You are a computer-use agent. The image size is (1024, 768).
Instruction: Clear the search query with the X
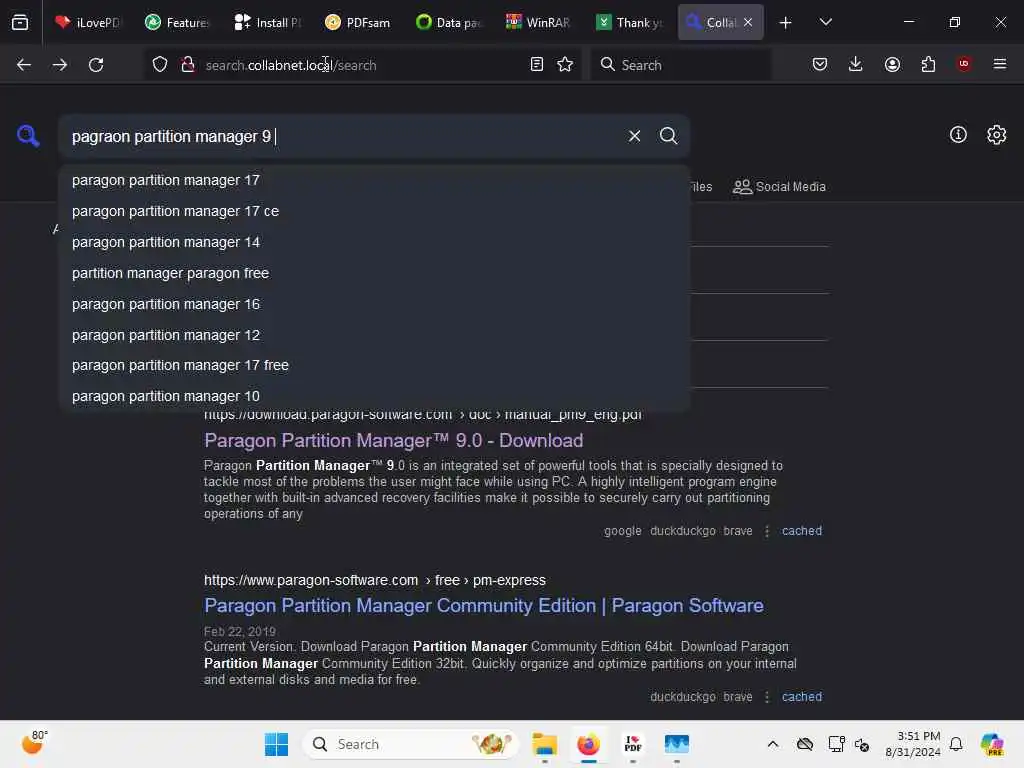pyautogui.click(x=634, y=136)
